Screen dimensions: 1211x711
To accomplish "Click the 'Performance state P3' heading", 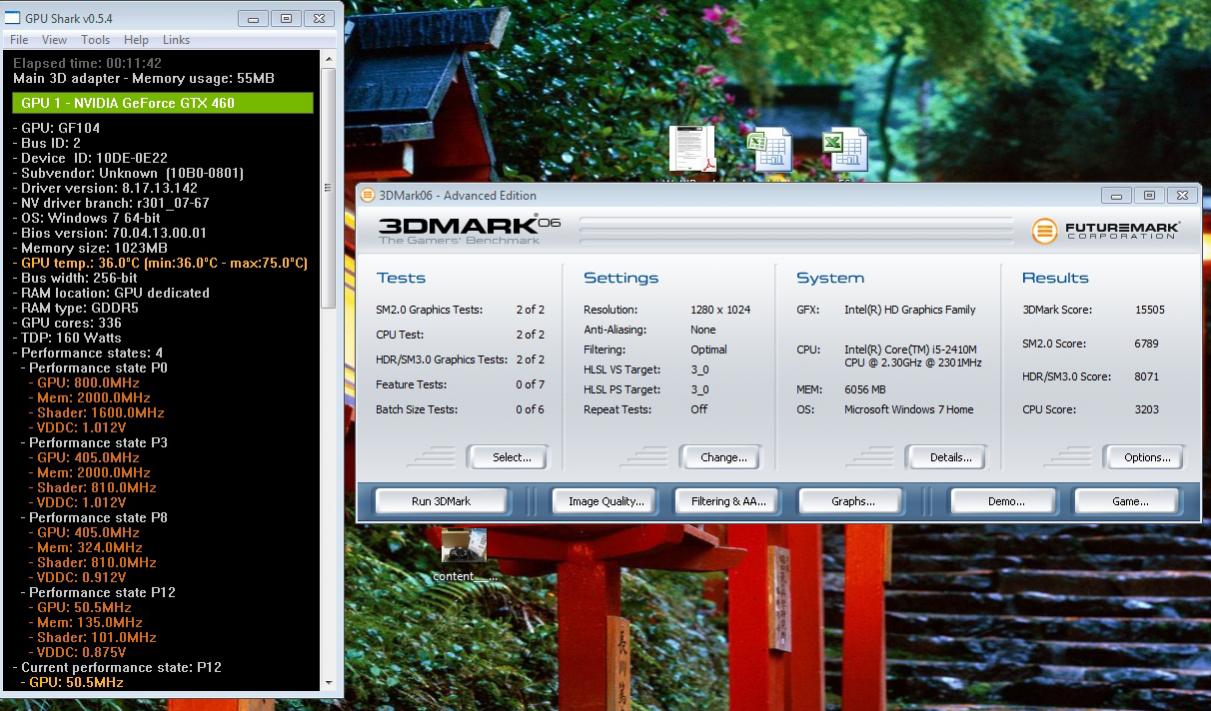I will coord(94,443).
